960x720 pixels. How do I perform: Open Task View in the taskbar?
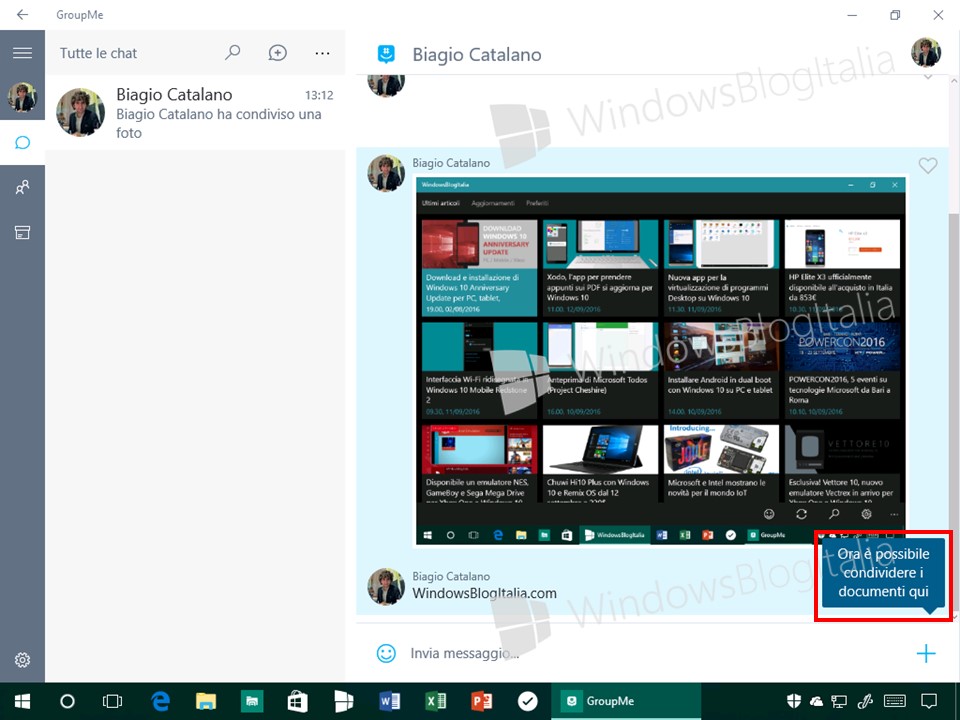tap(113, 701)
